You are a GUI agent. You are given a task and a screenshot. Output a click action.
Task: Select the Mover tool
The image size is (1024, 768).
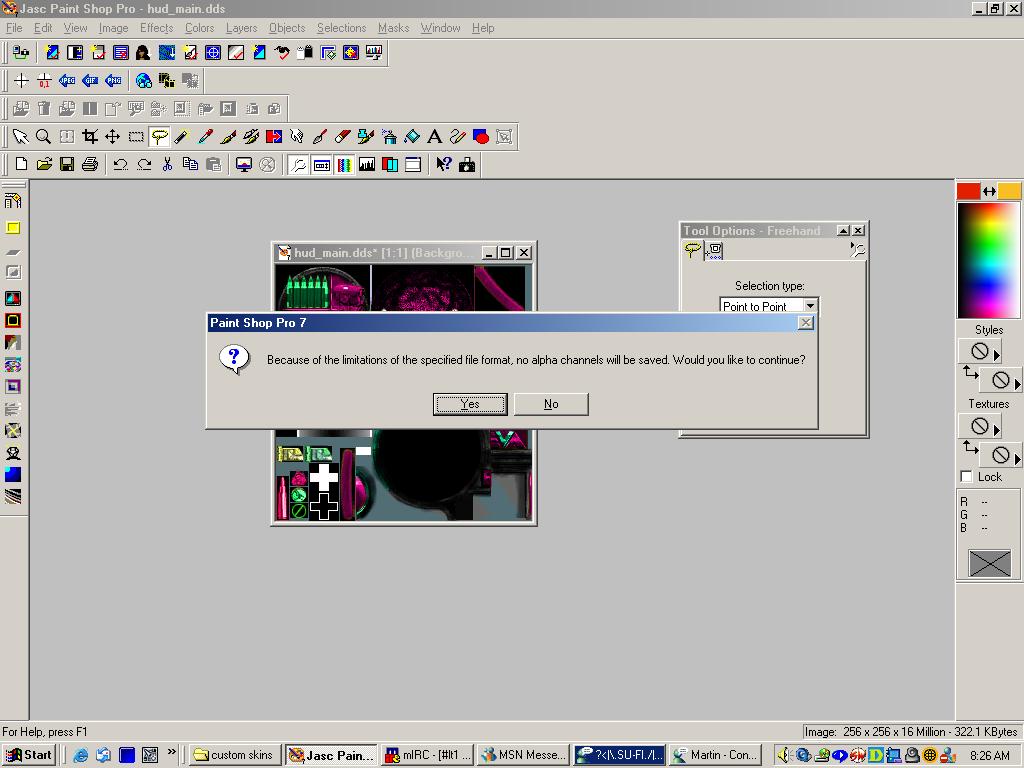113,137
